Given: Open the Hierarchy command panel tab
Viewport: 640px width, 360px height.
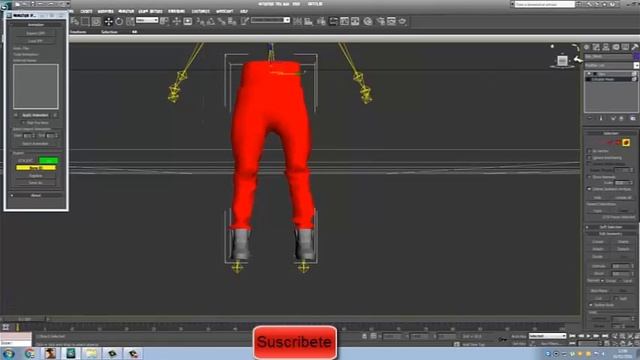Looking at the screenshot, I should tap(606, 47).
